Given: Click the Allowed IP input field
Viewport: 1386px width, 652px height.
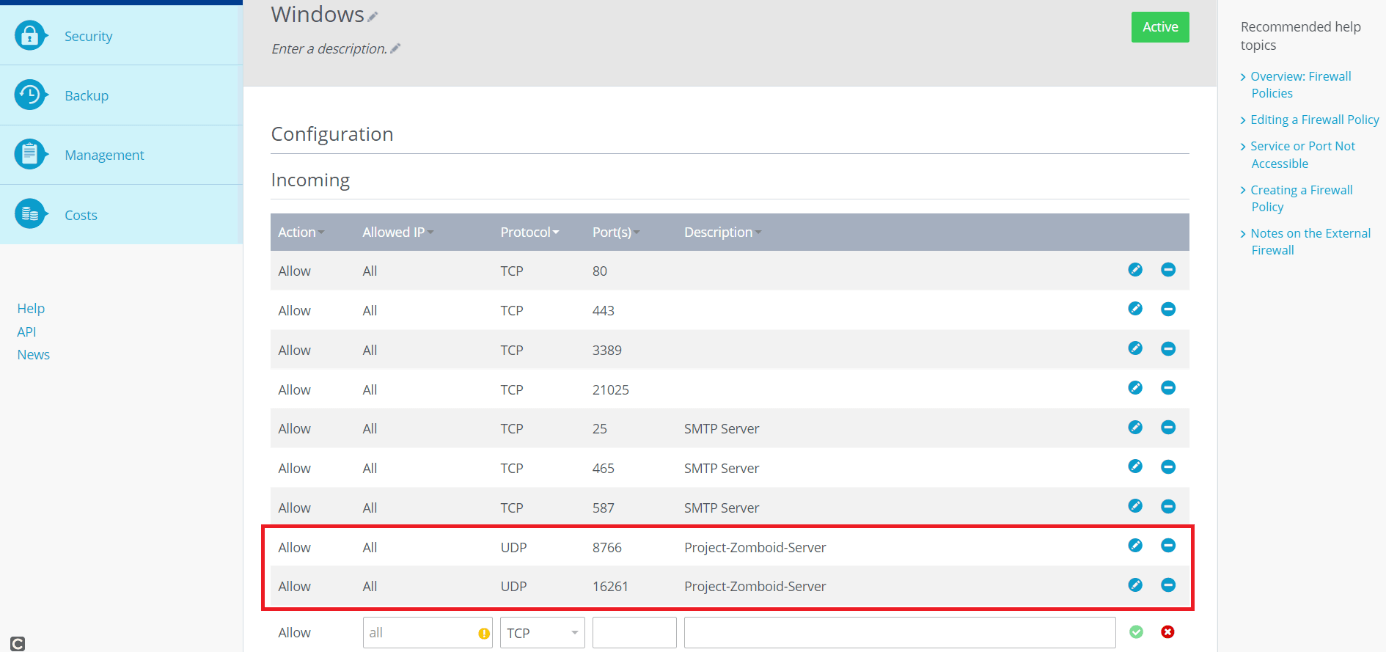Looking at the screenshot, I should coord(427,633).
